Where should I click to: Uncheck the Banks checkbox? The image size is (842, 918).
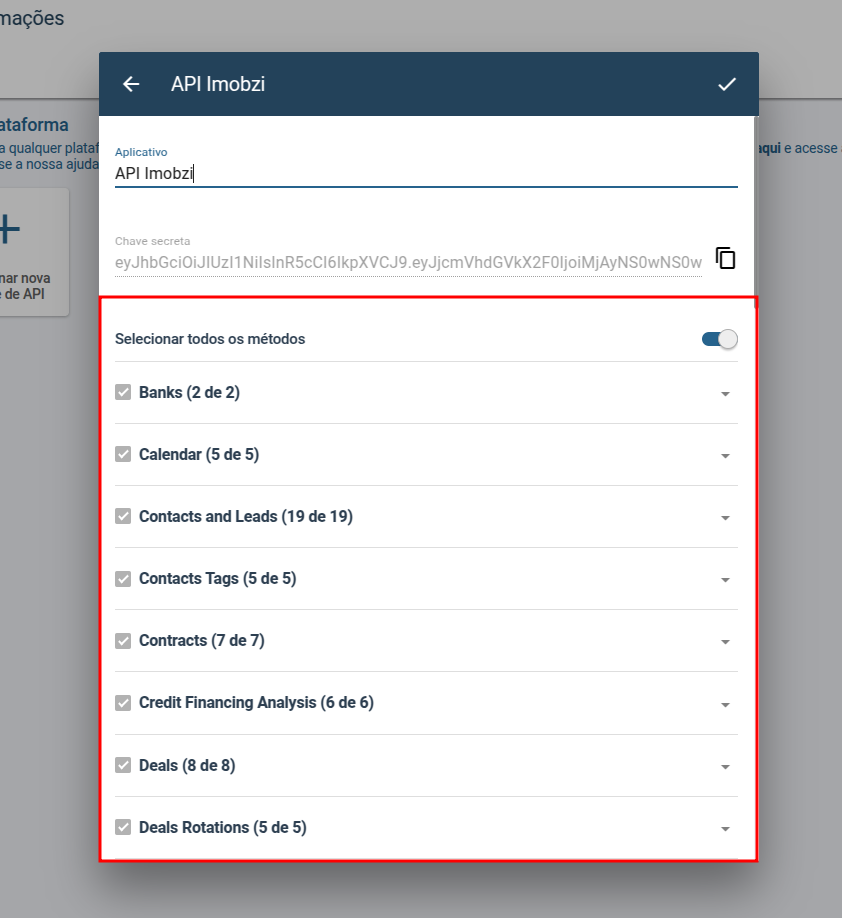[x=123, y=392]
